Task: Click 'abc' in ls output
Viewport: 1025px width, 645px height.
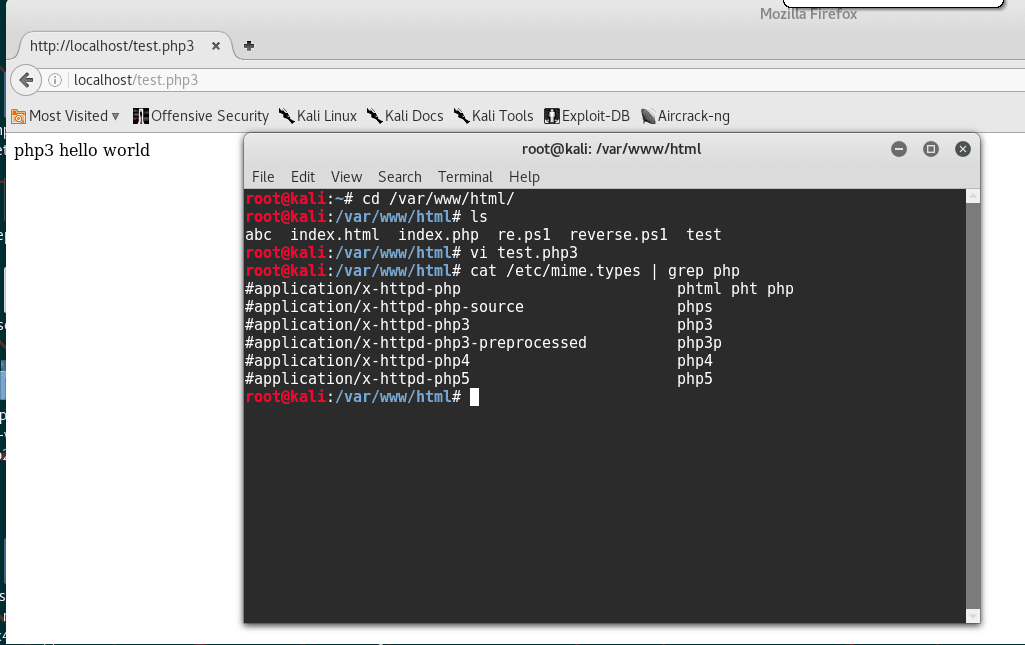Action: click(259, 235)
